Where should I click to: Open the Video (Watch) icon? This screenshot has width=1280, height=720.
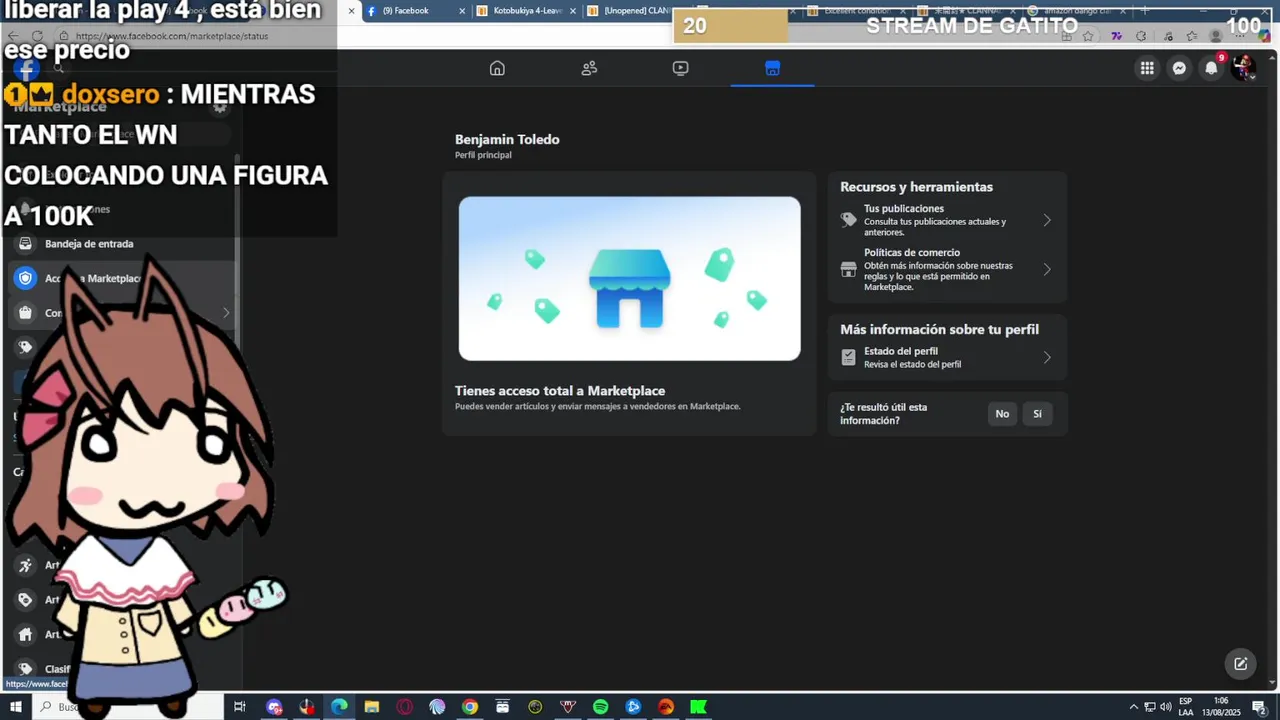680,68
